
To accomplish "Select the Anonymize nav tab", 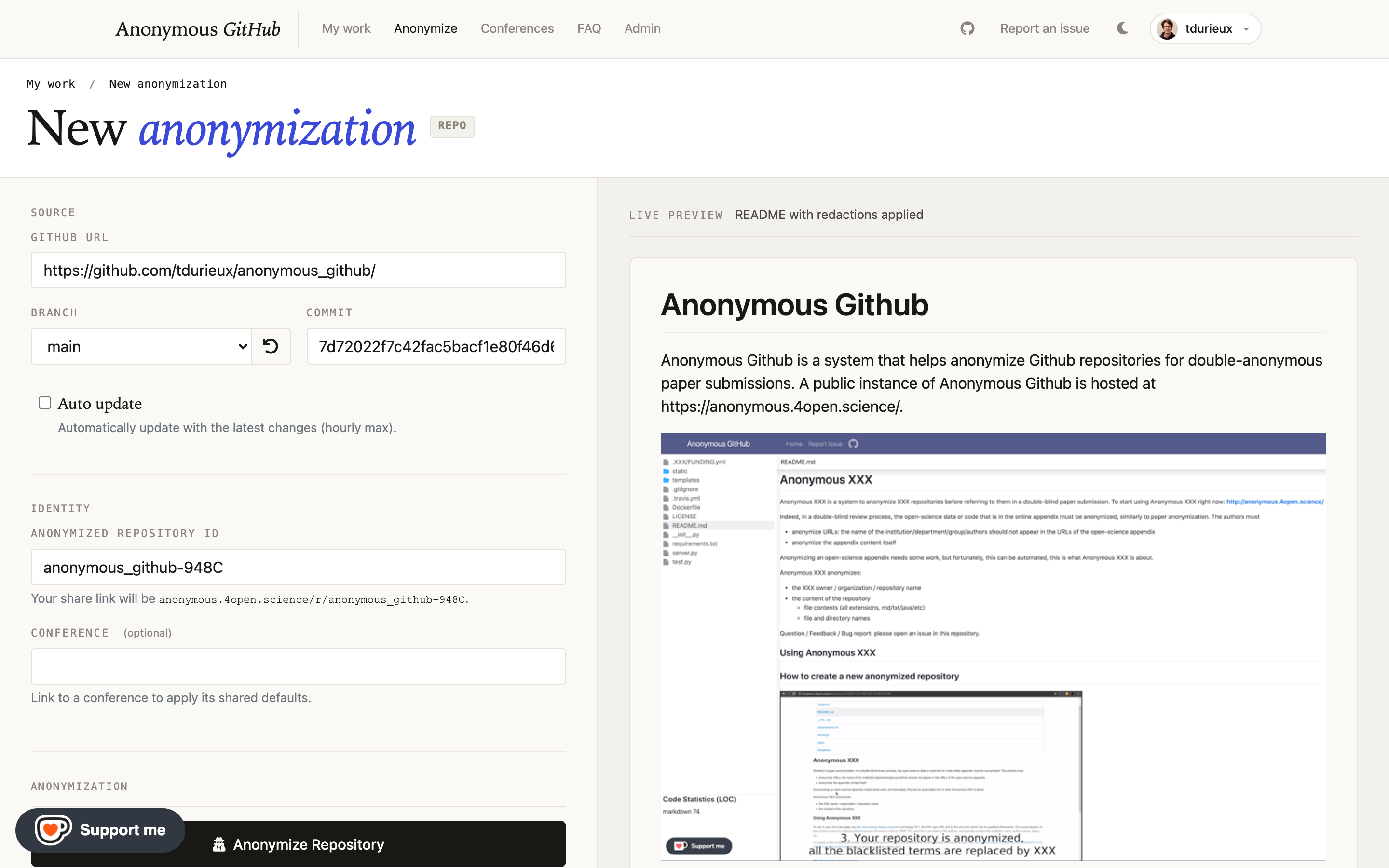I will point(425,28).
